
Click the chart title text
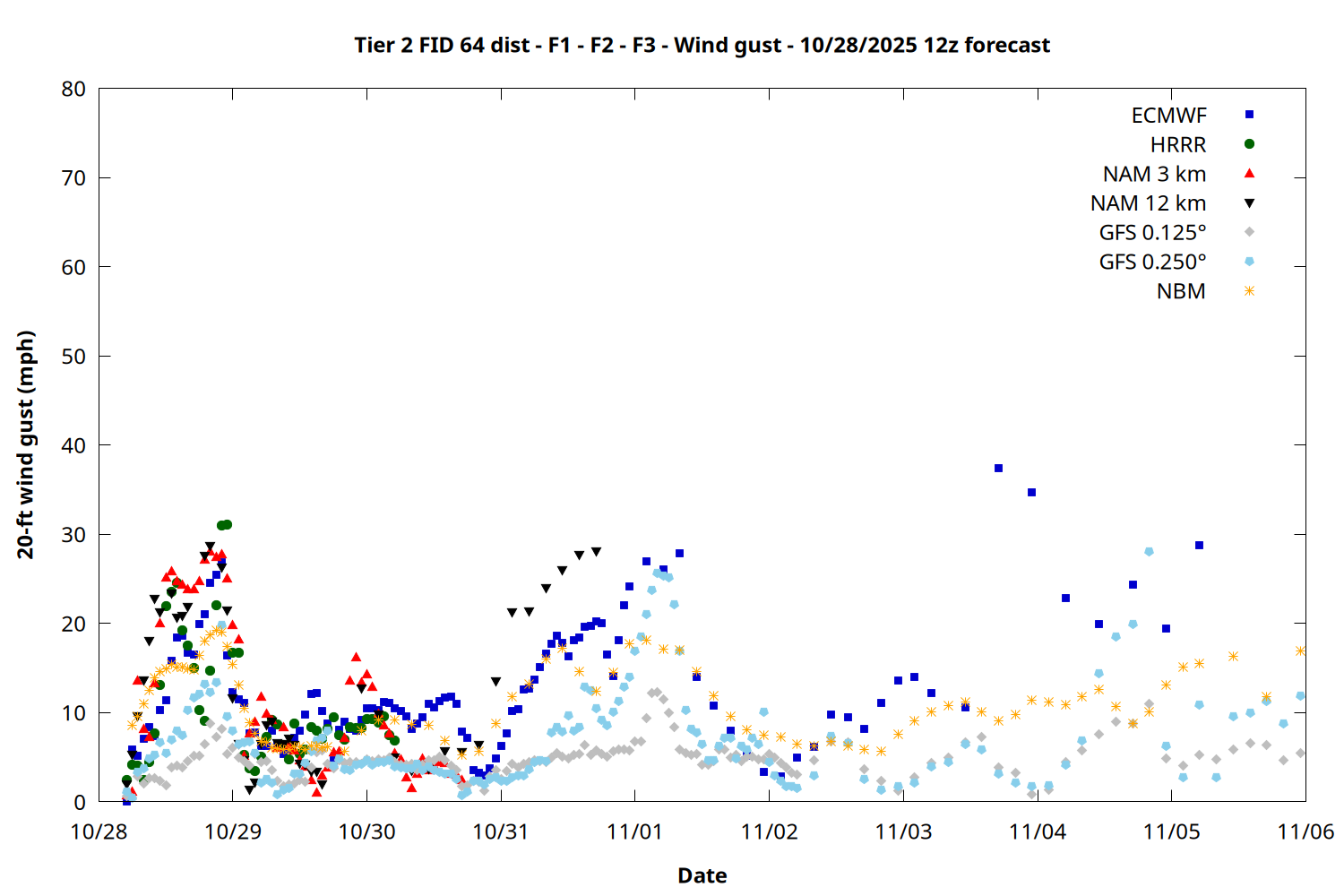pos(702,45)
